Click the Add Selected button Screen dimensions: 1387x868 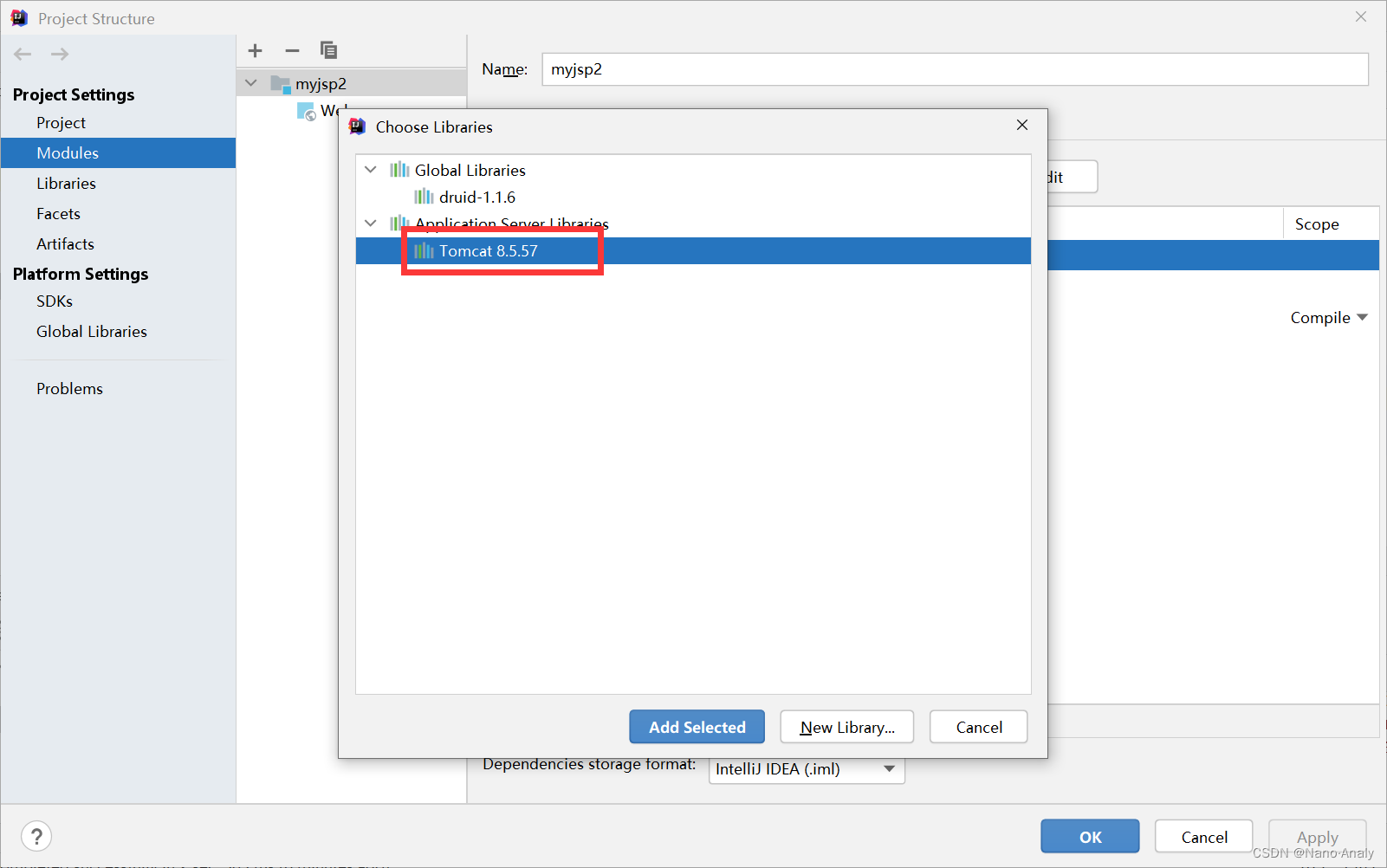coord(697,727)
